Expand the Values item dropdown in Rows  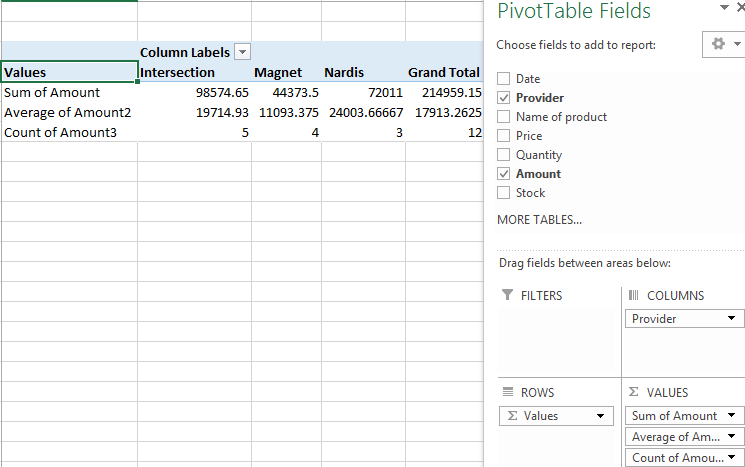(x=601, y=416)
